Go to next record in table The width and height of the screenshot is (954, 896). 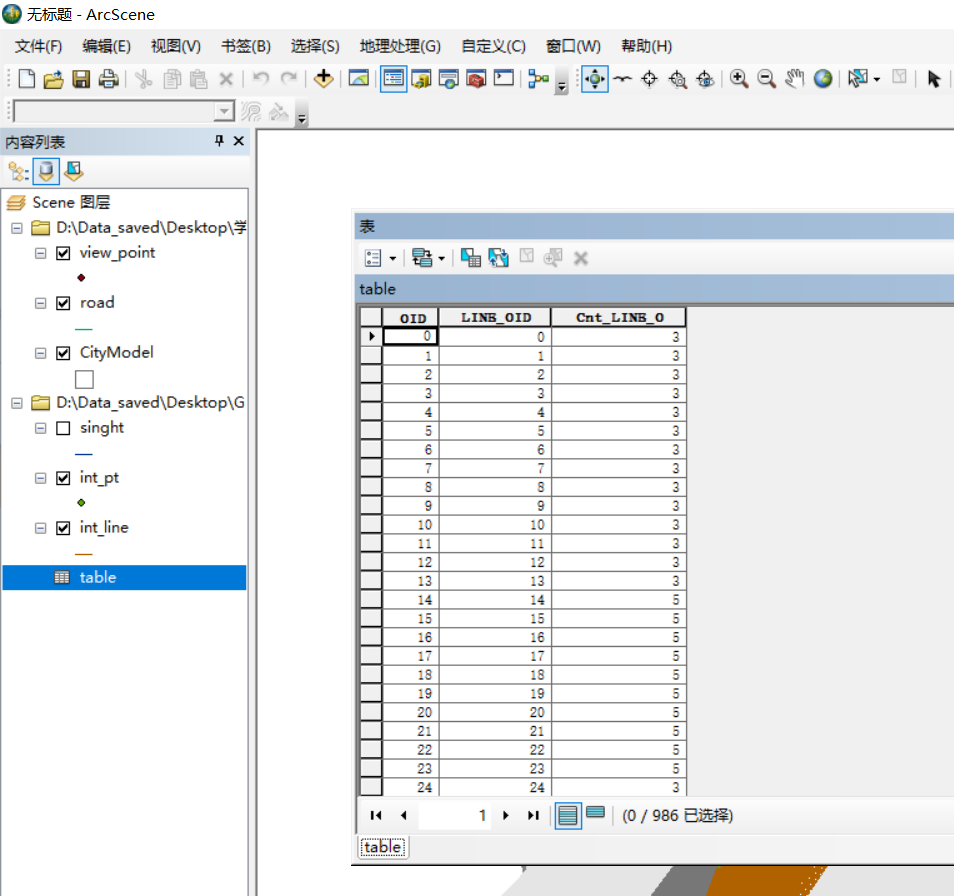(x=506, y=816)
